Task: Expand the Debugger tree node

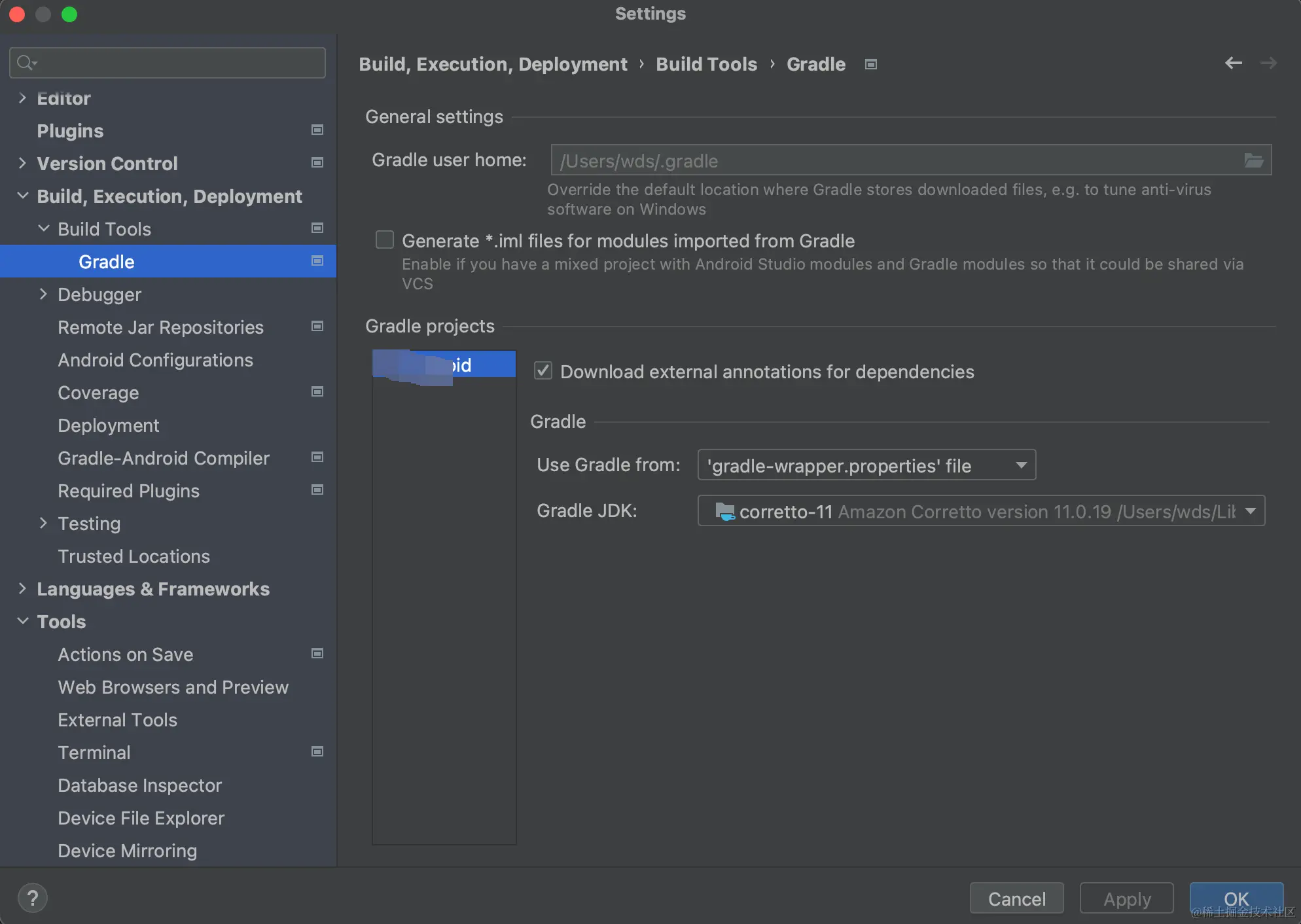Action: (x=43, y=294)
